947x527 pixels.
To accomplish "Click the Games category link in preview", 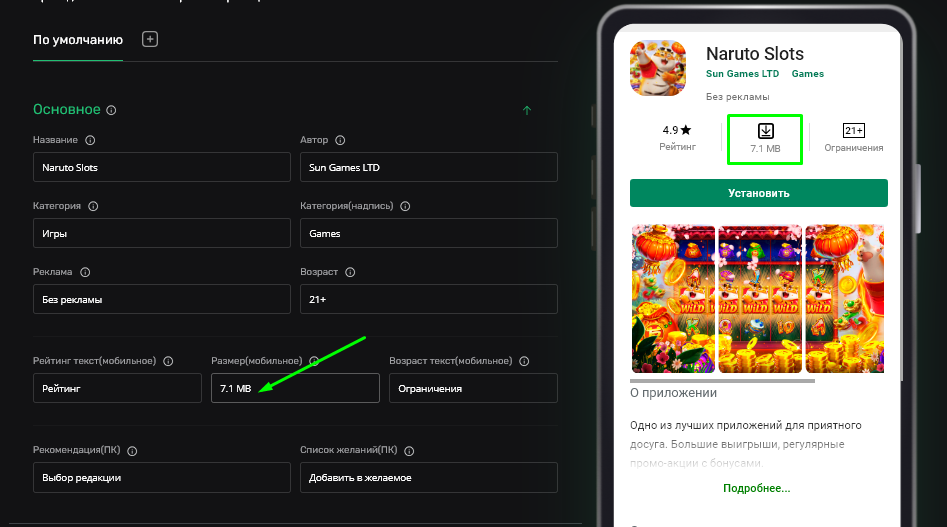I will tap(807, 74).
